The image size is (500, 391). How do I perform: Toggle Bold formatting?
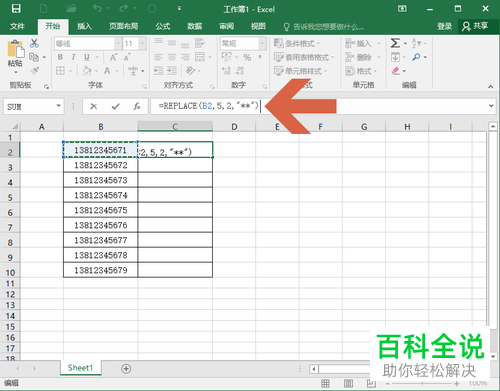(x=60, y=57)
